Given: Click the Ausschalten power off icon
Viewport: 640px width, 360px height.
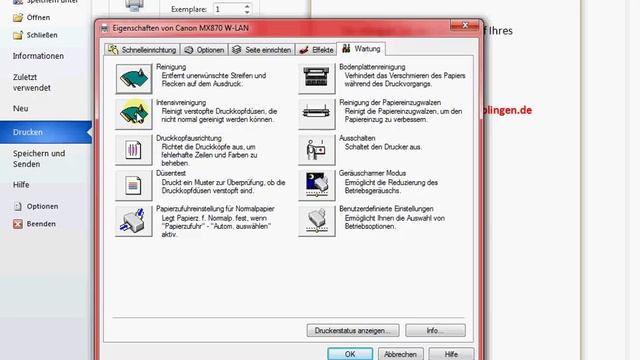Looking at the screenshot, I should point(316,149).
